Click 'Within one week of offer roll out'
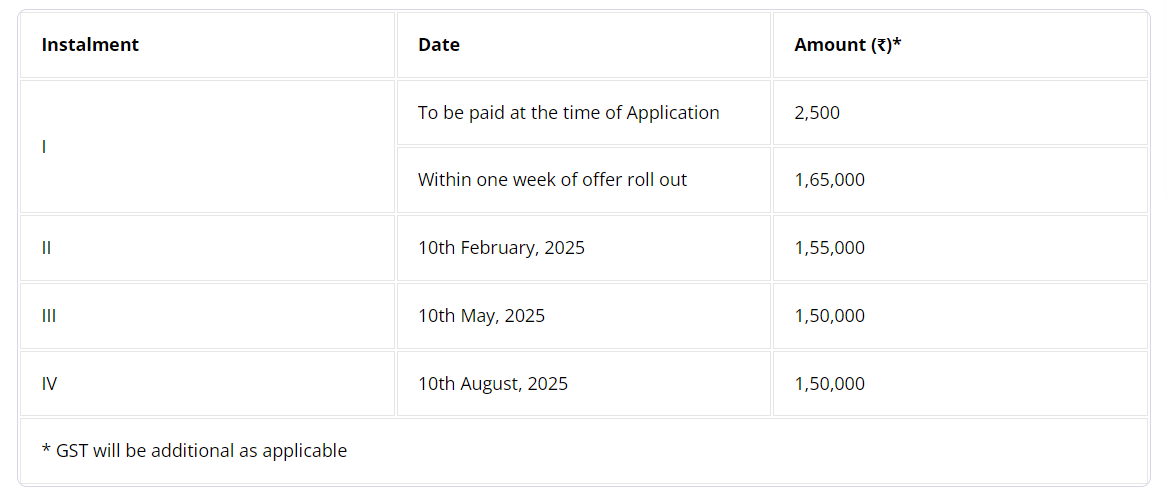The image size is (1167, 501). 552,180
